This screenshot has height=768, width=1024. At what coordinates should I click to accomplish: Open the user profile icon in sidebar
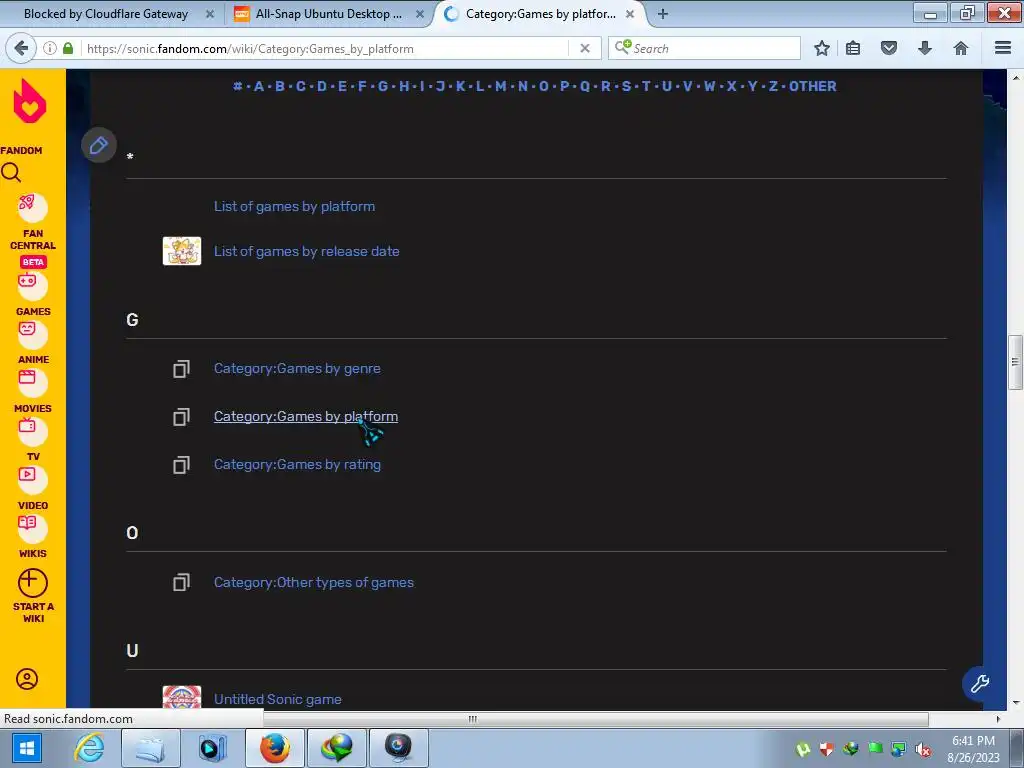tap(27, 679)
